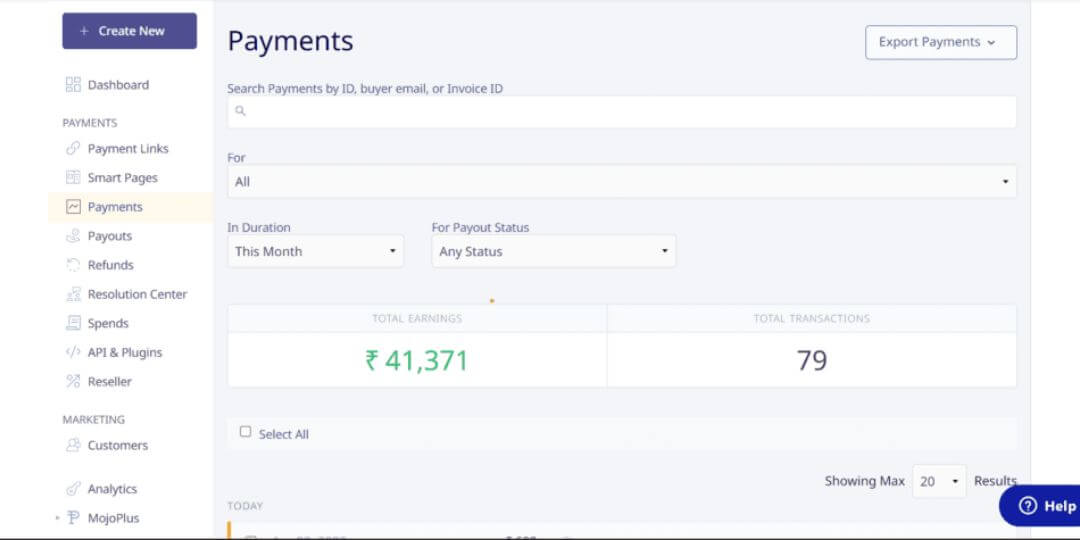Click the Create New button
The width and height of the screenshot is (1080, 540).
pos(129,31)
